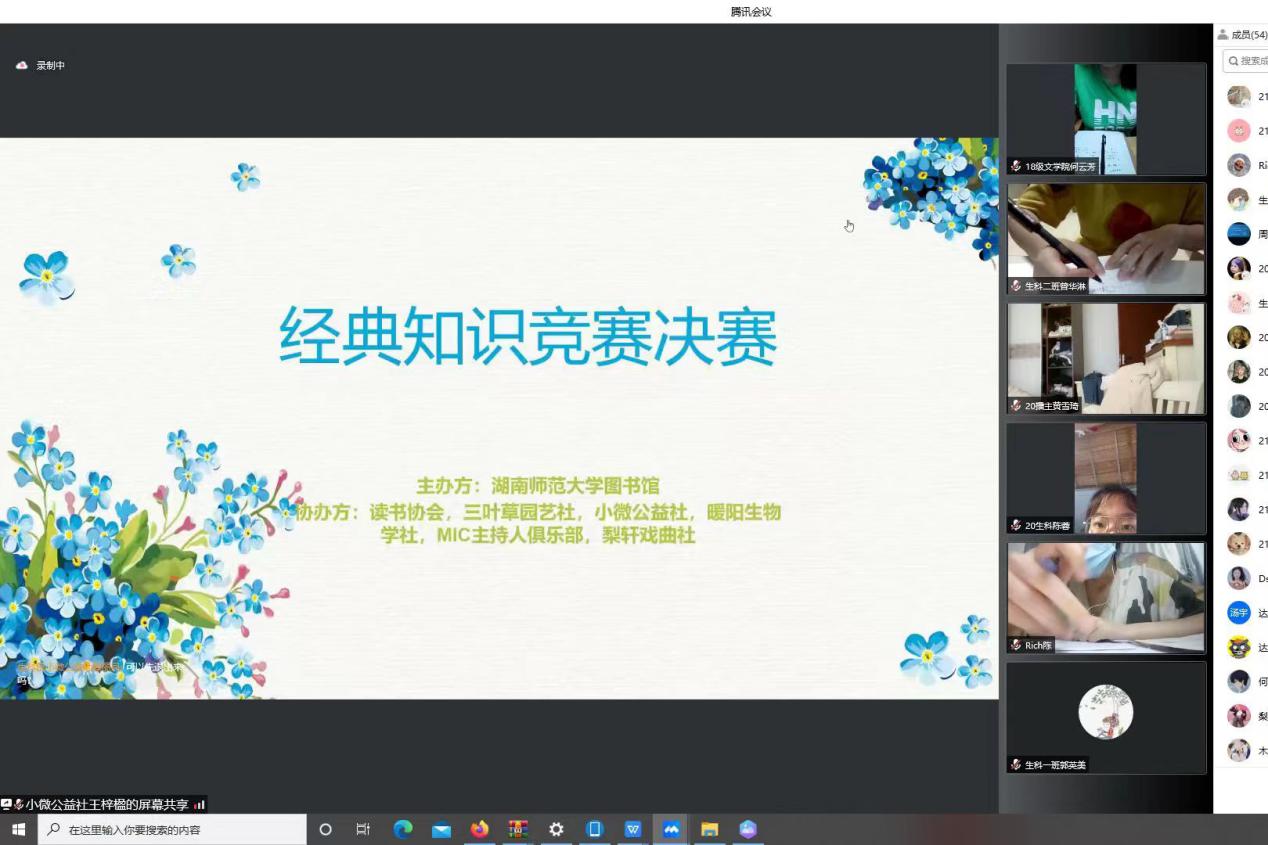Viewport: 1268px width, 845px height.
Task: Open Firefox from the taskbar
Action: point(480,829)
